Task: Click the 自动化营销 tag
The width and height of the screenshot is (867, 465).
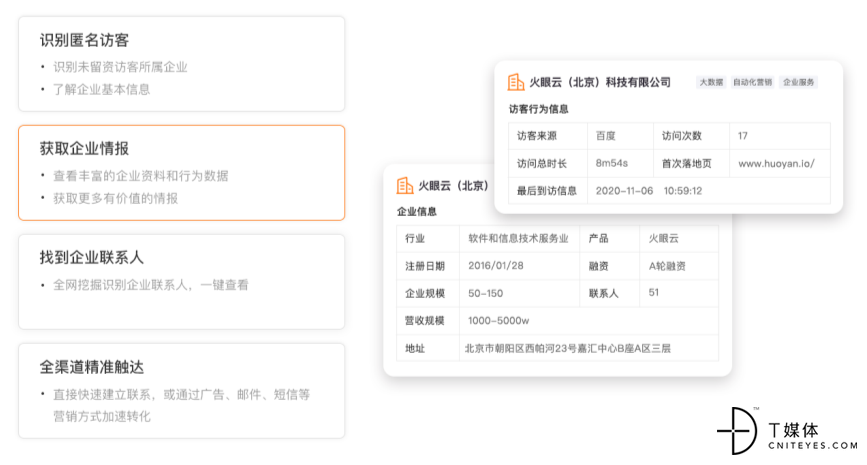Action: (753, 82)
